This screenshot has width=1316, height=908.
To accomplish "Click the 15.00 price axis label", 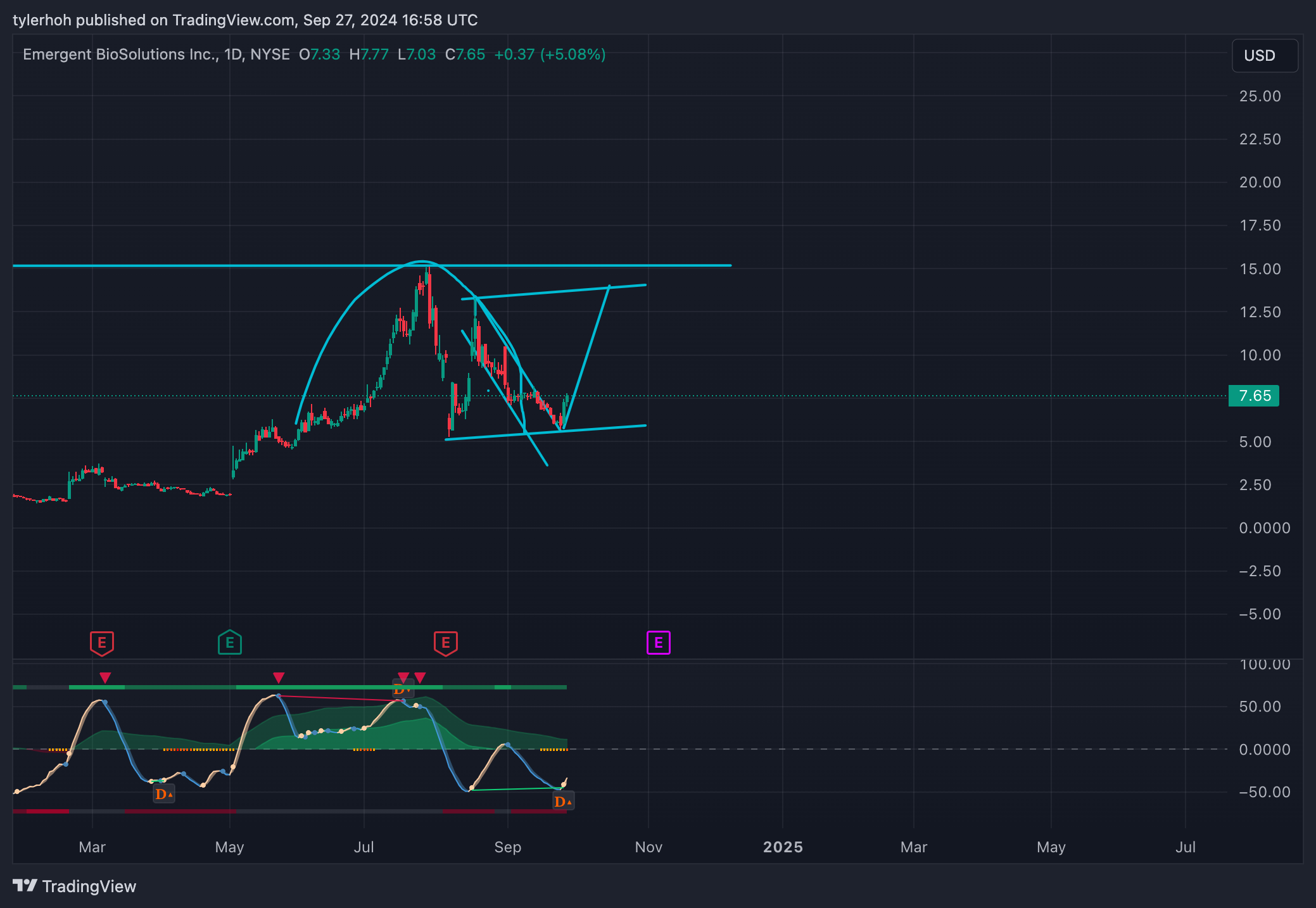I will click(1260, 269).
